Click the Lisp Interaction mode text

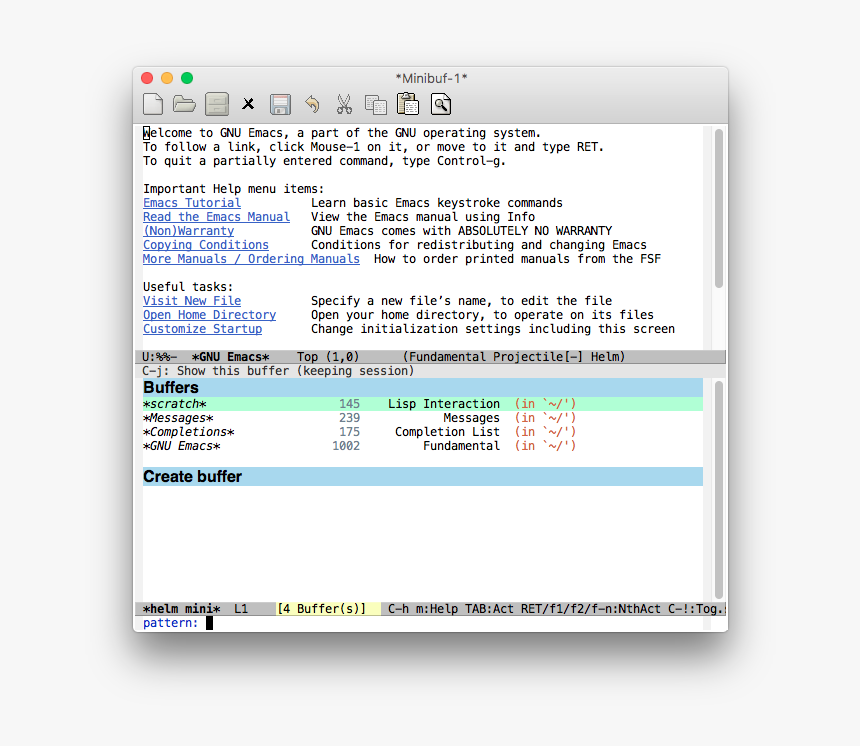click(x=444, y=404)
